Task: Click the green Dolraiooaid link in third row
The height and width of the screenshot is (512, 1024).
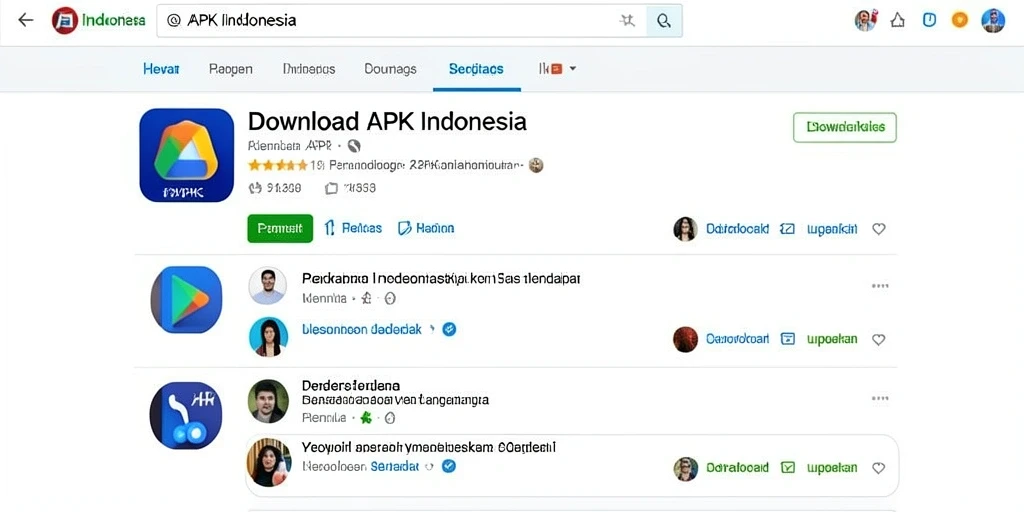Action: click(x=737, y=468)
